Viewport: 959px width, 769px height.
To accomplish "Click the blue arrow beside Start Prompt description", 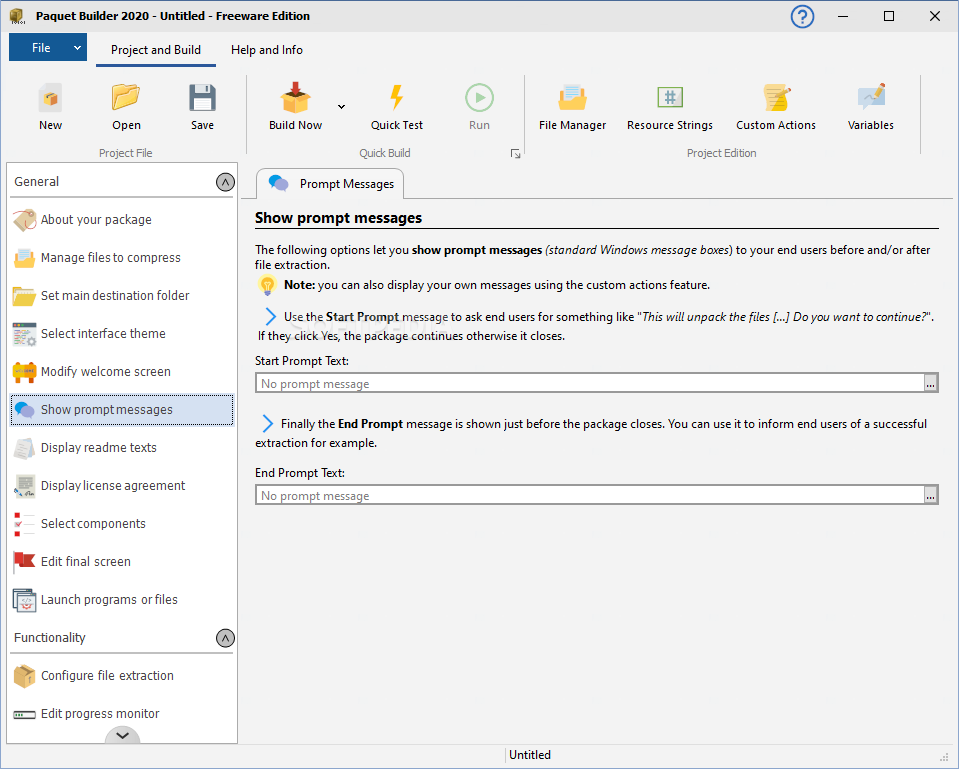I will tap(270, 316).
